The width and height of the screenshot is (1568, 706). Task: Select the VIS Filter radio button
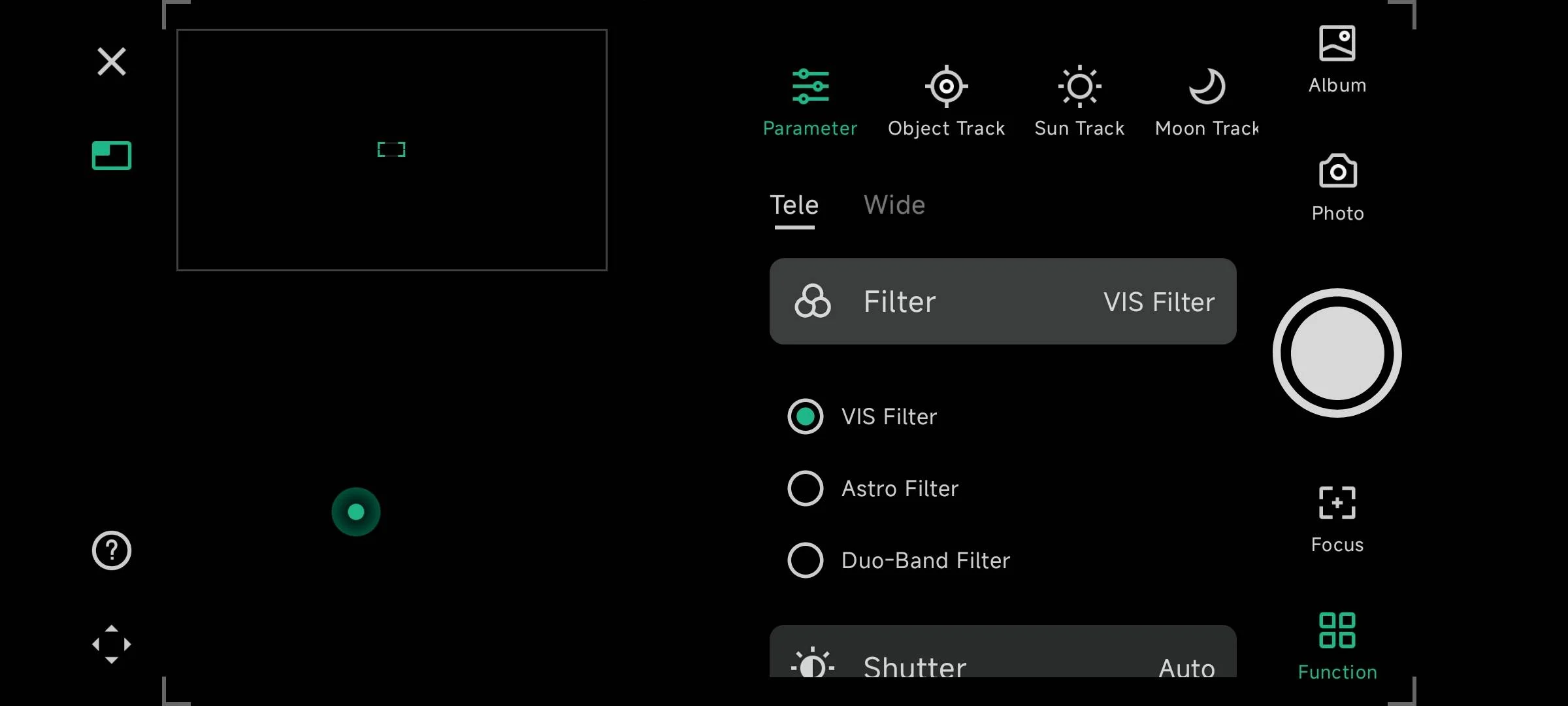tap(806, 416)
